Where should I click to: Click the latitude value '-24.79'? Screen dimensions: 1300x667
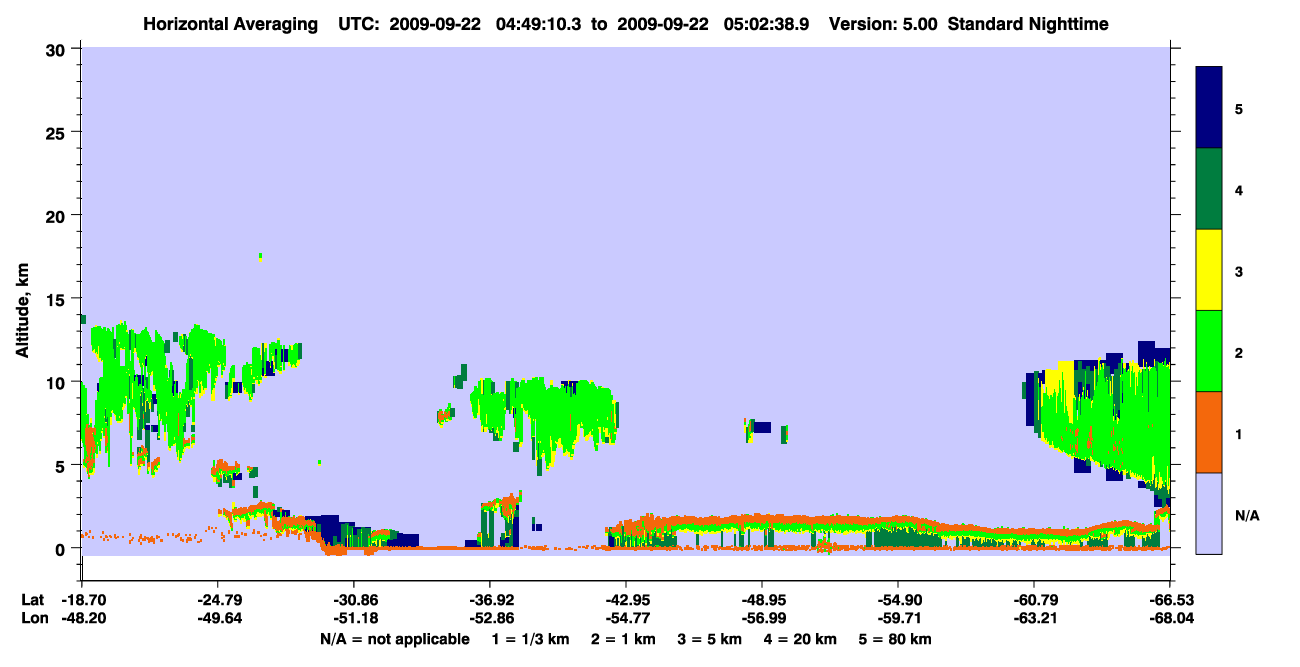pos(218,600)
